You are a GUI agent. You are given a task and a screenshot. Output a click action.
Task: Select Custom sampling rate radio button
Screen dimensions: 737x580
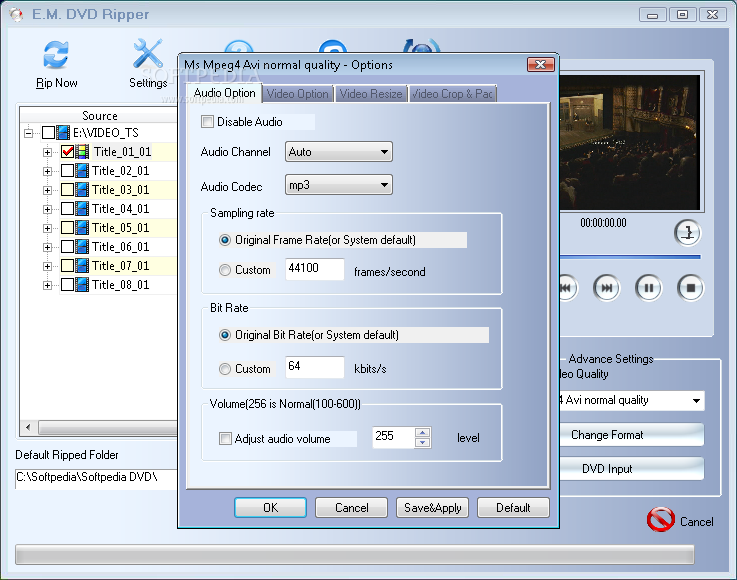coord(225,270)
